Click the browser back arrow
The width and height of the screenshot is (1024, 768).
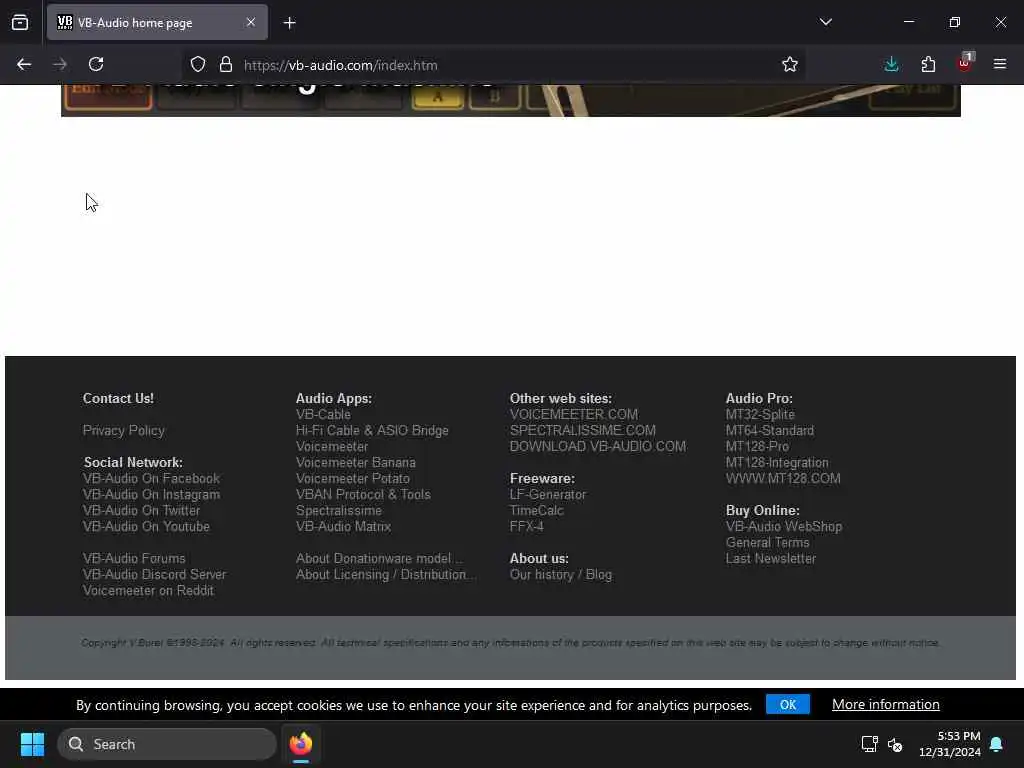(x=24, y=65)
